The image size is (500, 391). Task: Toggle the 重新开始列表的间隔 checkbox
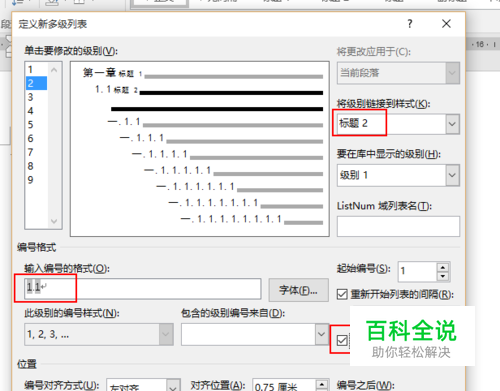(342, 294)
